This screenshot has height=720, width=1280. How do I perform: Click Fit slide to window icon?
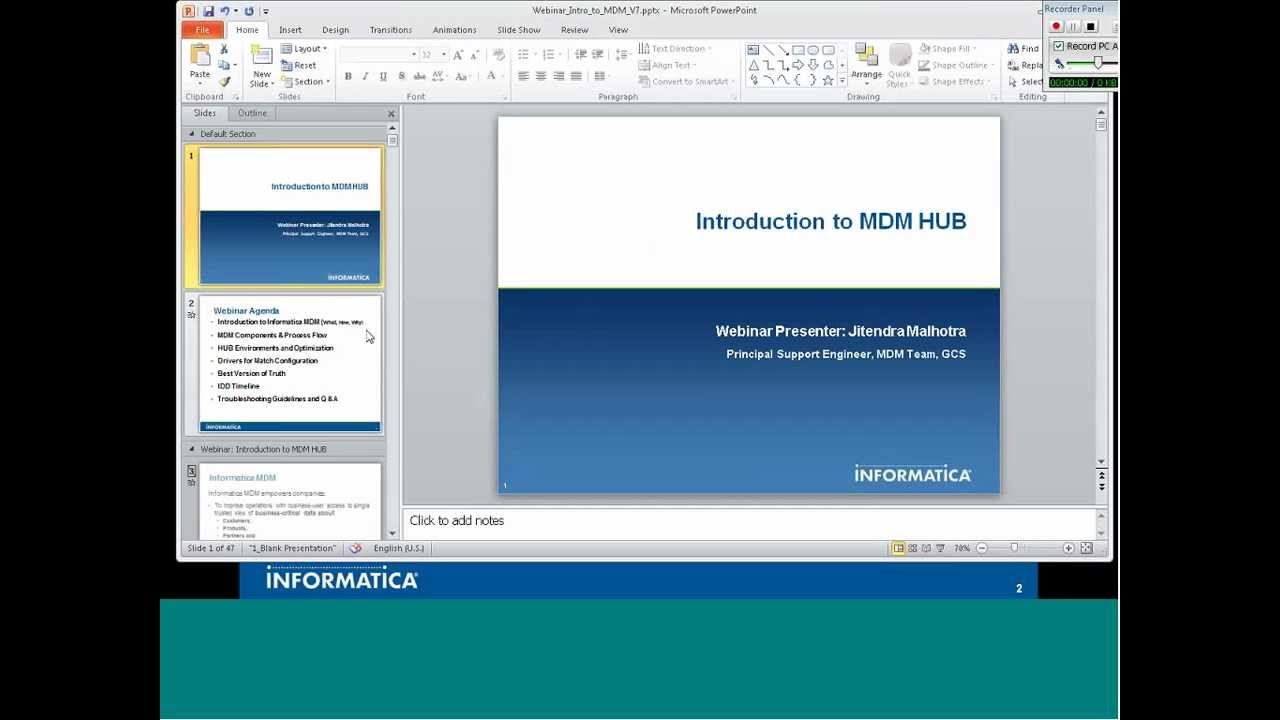click(1087, 548)
